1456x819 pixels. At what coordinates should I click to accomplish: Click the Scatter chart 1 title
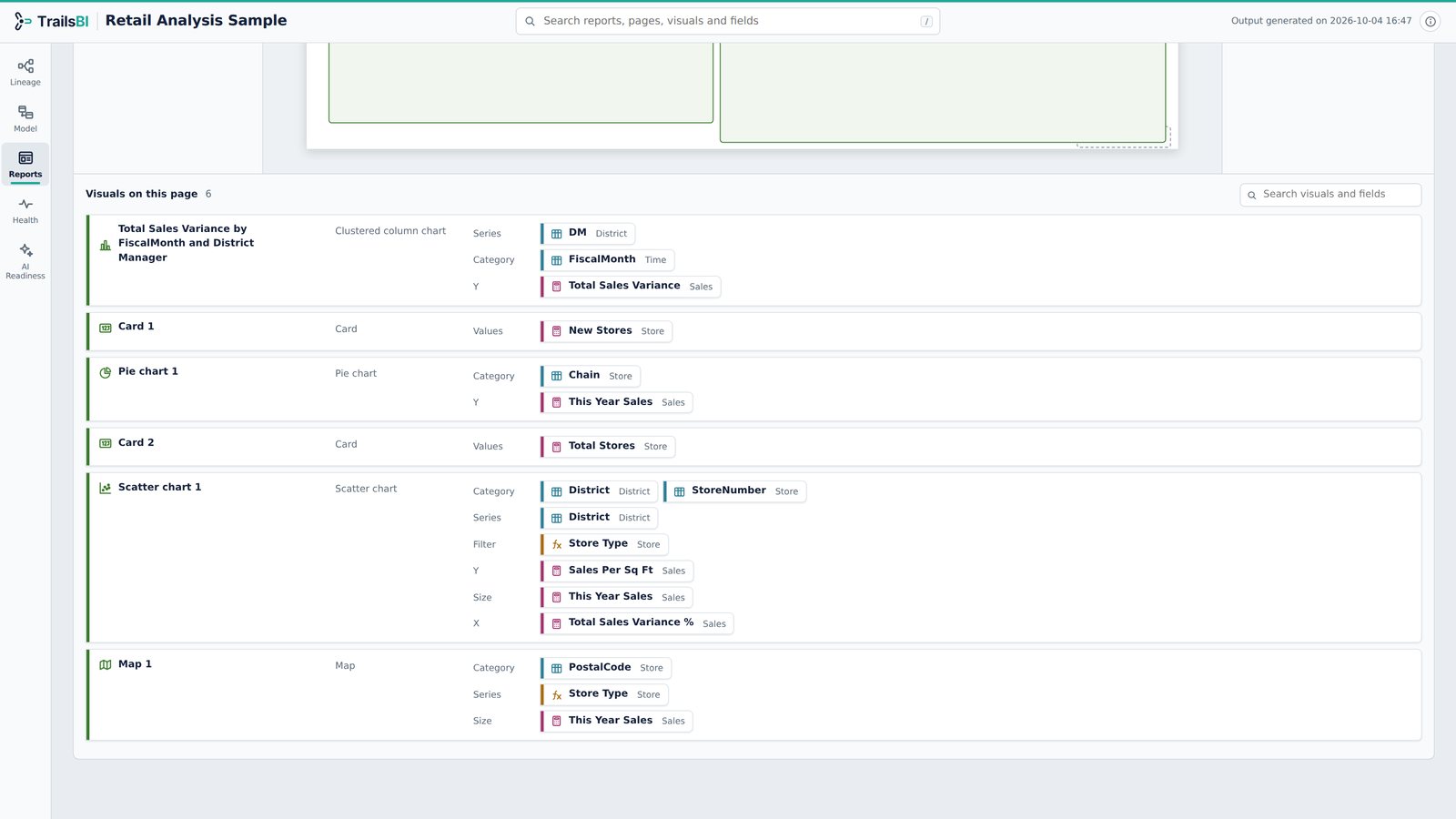pyautogui.click(x=159, y=488)
